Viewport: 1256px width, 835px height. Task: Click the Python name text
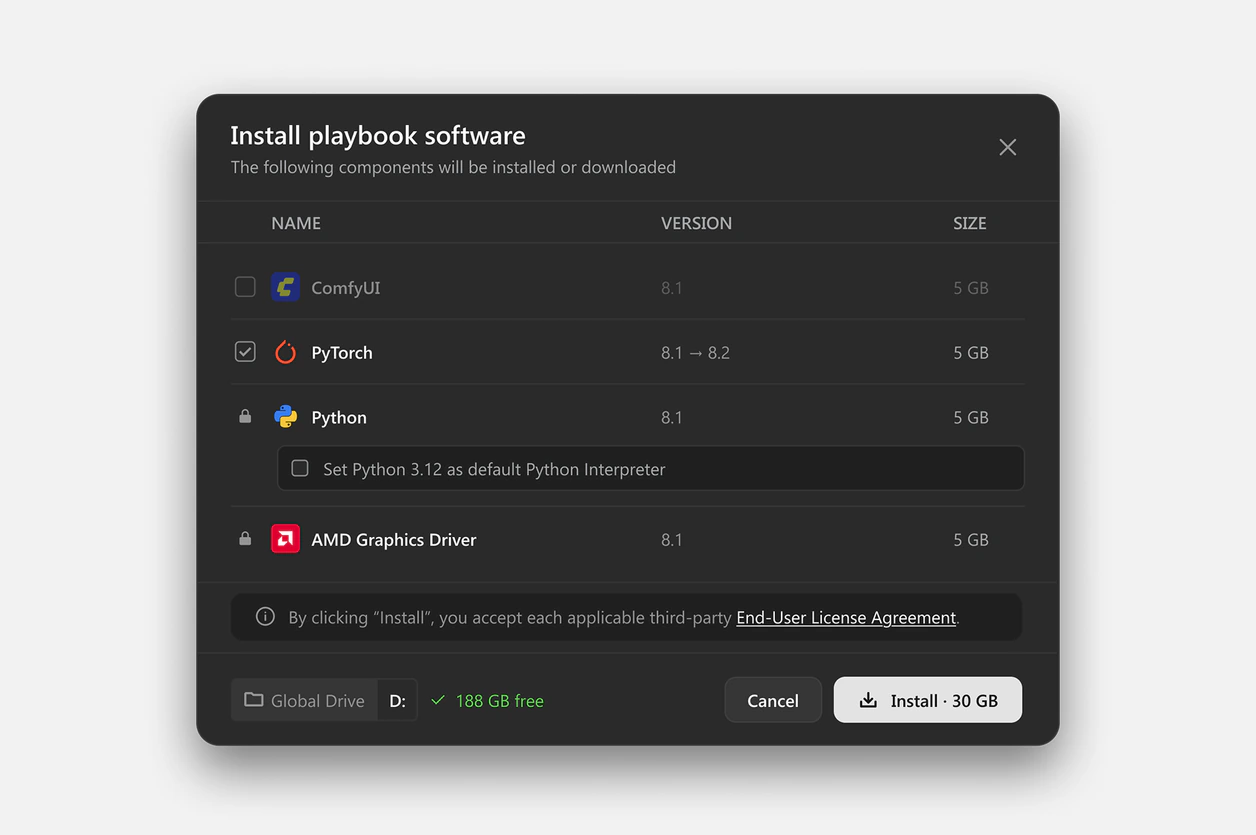(x=339, y=418)
